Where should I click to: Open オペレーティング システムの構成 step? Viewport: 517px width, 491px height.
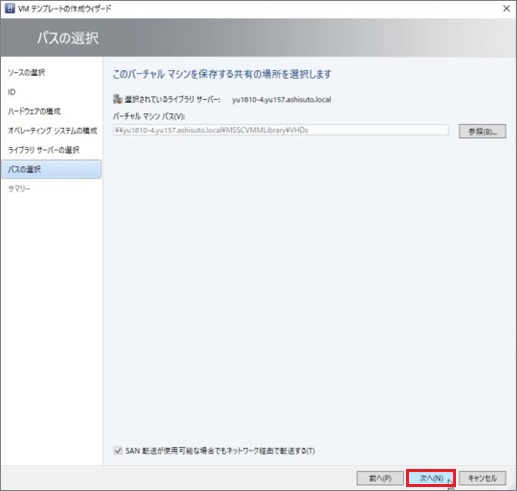tap(52, 131)
